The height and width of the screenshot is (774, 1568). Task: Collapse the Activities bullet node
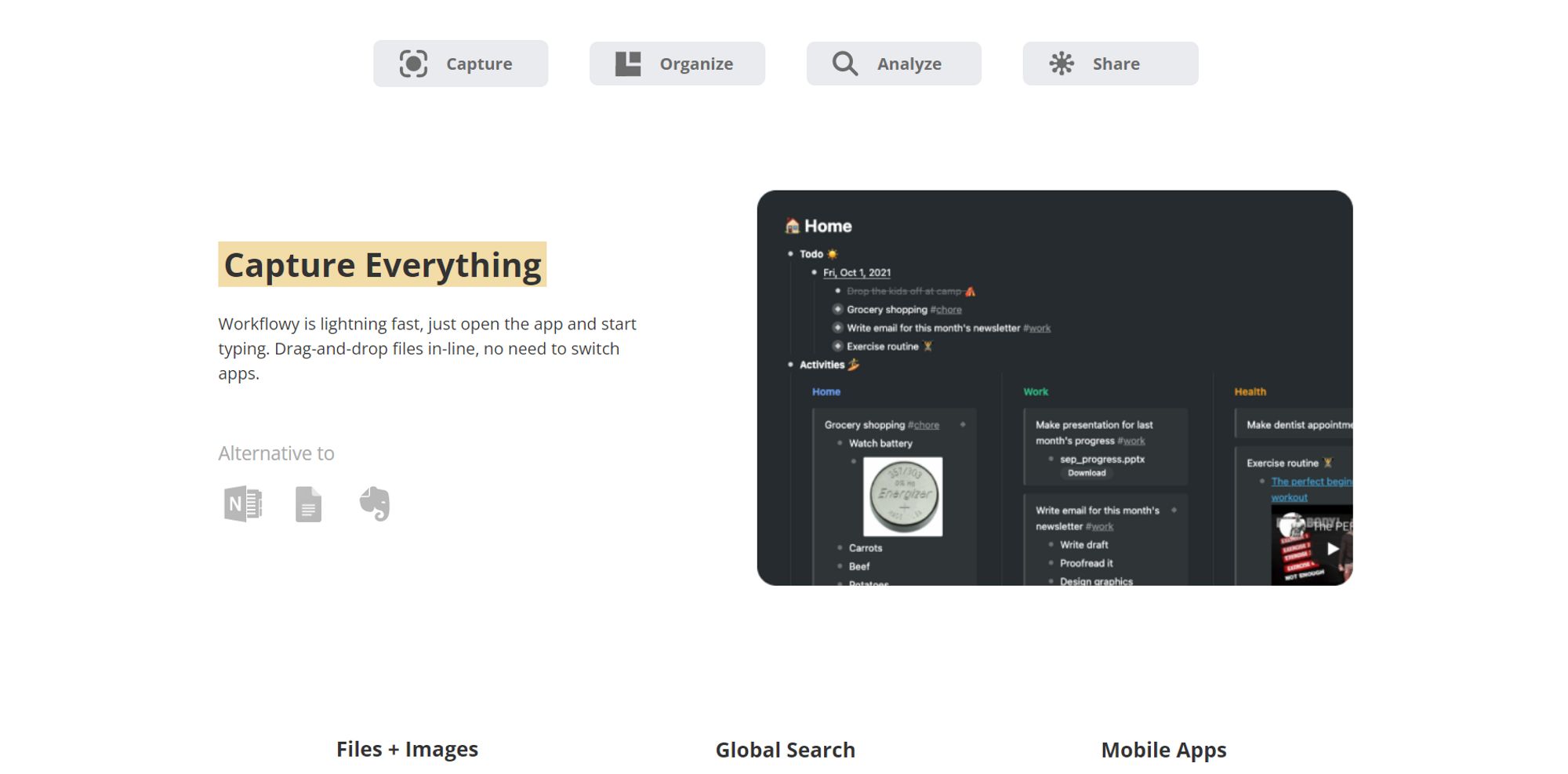790,365
